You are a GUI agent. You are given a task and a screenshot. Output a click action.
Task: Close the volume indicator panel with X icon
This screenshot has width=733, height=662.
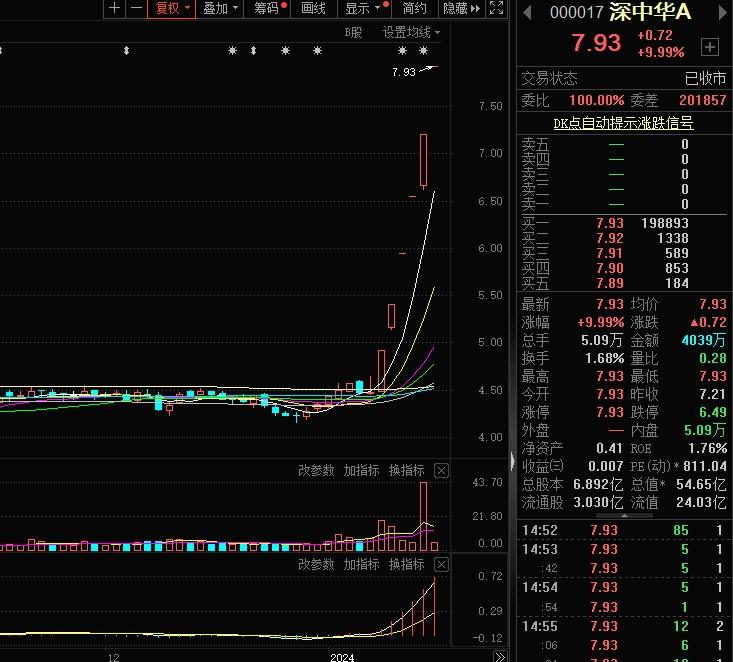click(x=441, y=470)
